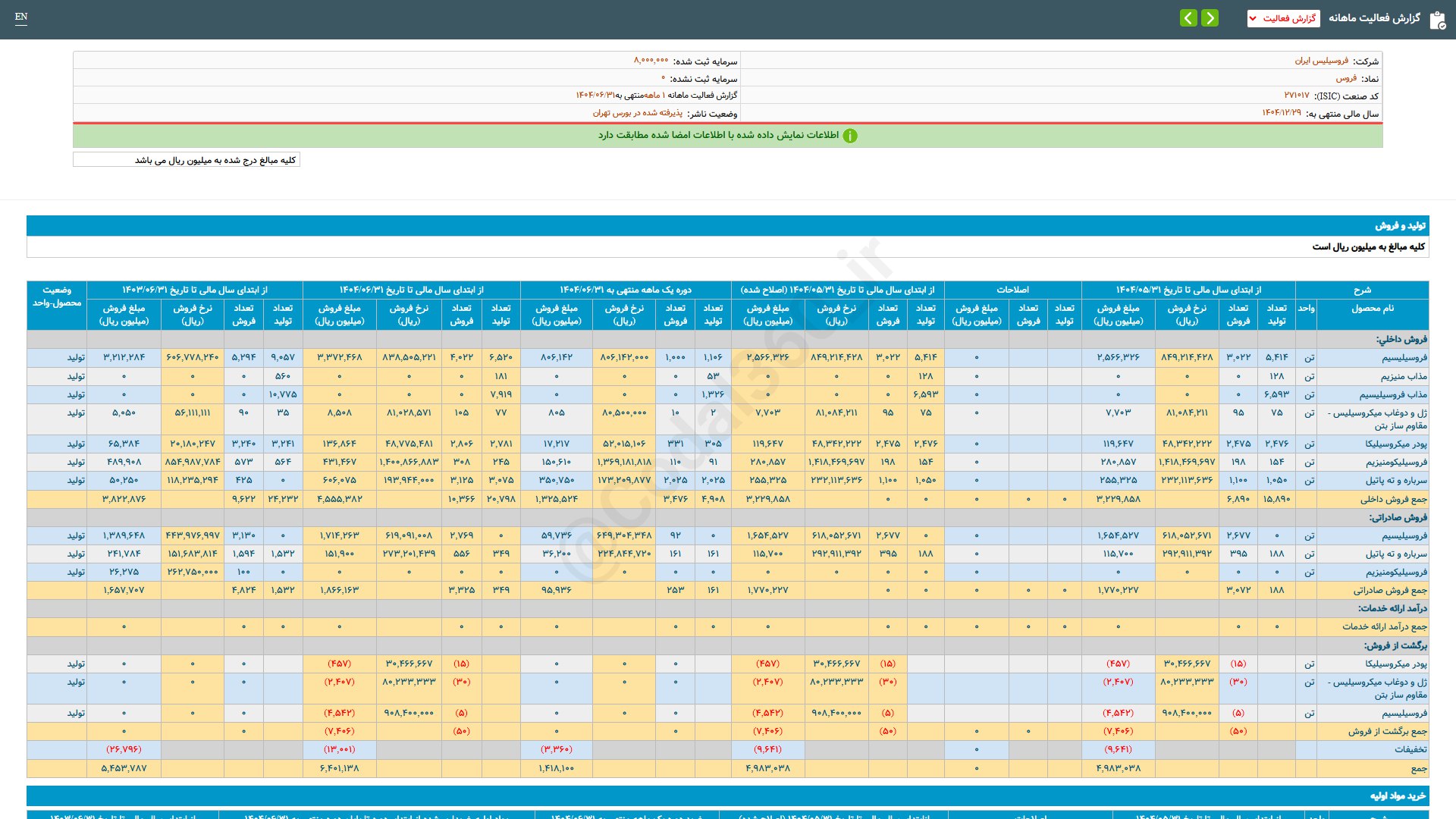Click company name فروسیلیس ایران
Screen dimensions: 1456x819
[1321, 61]
